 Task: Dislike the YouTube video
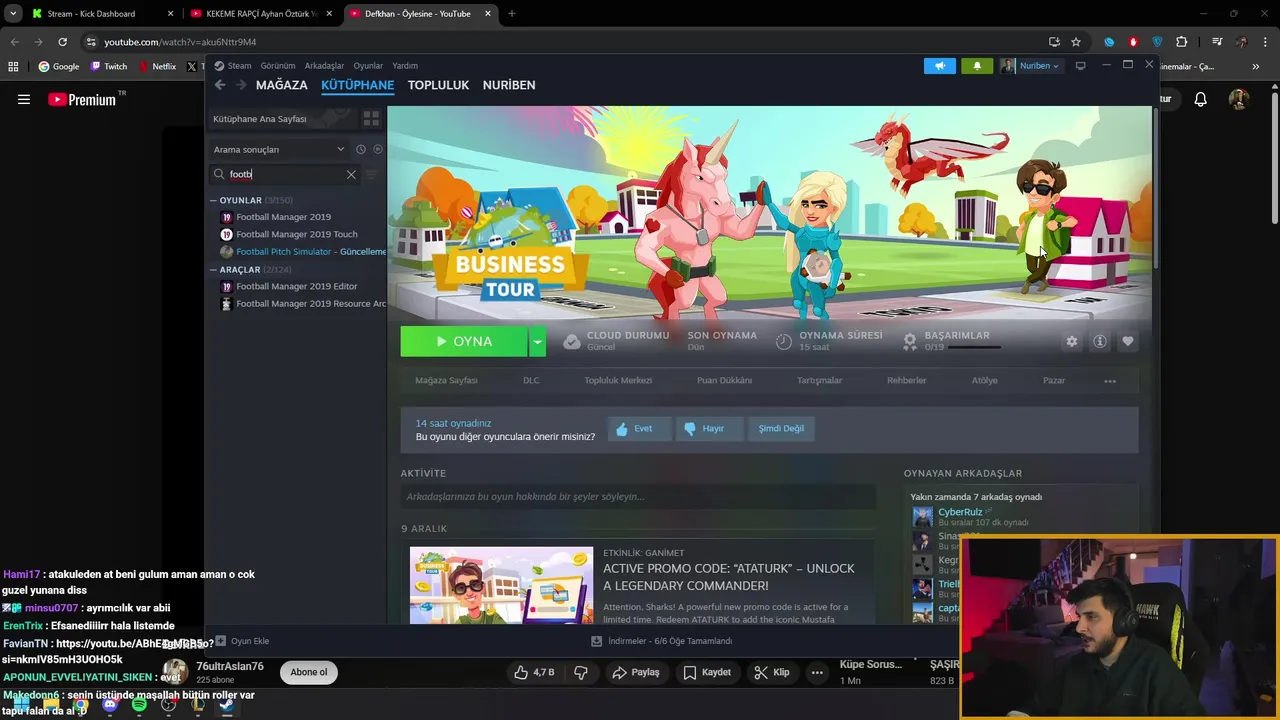(x=581, y=672)
